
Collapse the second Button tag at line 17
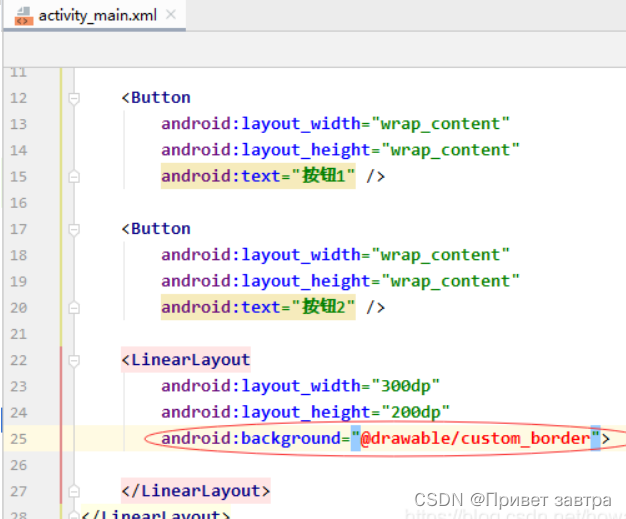[x=74, y=229]
